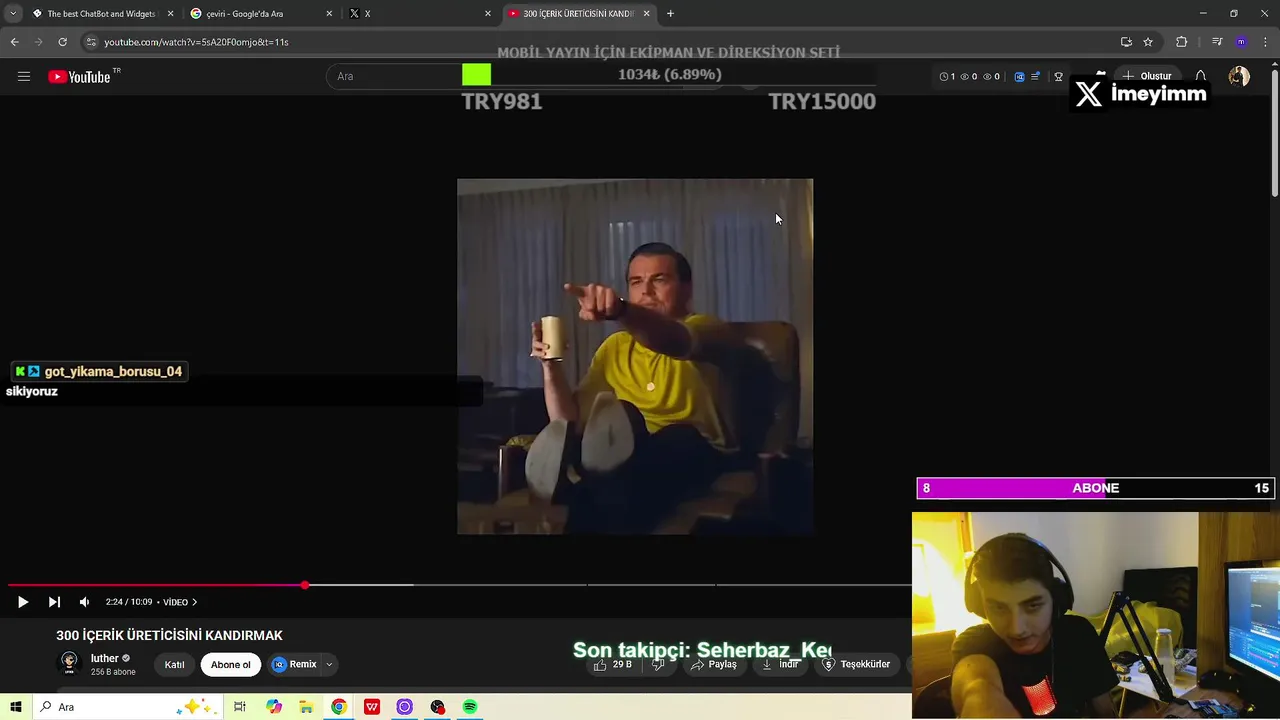Click the Remix button
Image resolution: width=1280 pixels, height=720 pixels.
click(295, 664)
